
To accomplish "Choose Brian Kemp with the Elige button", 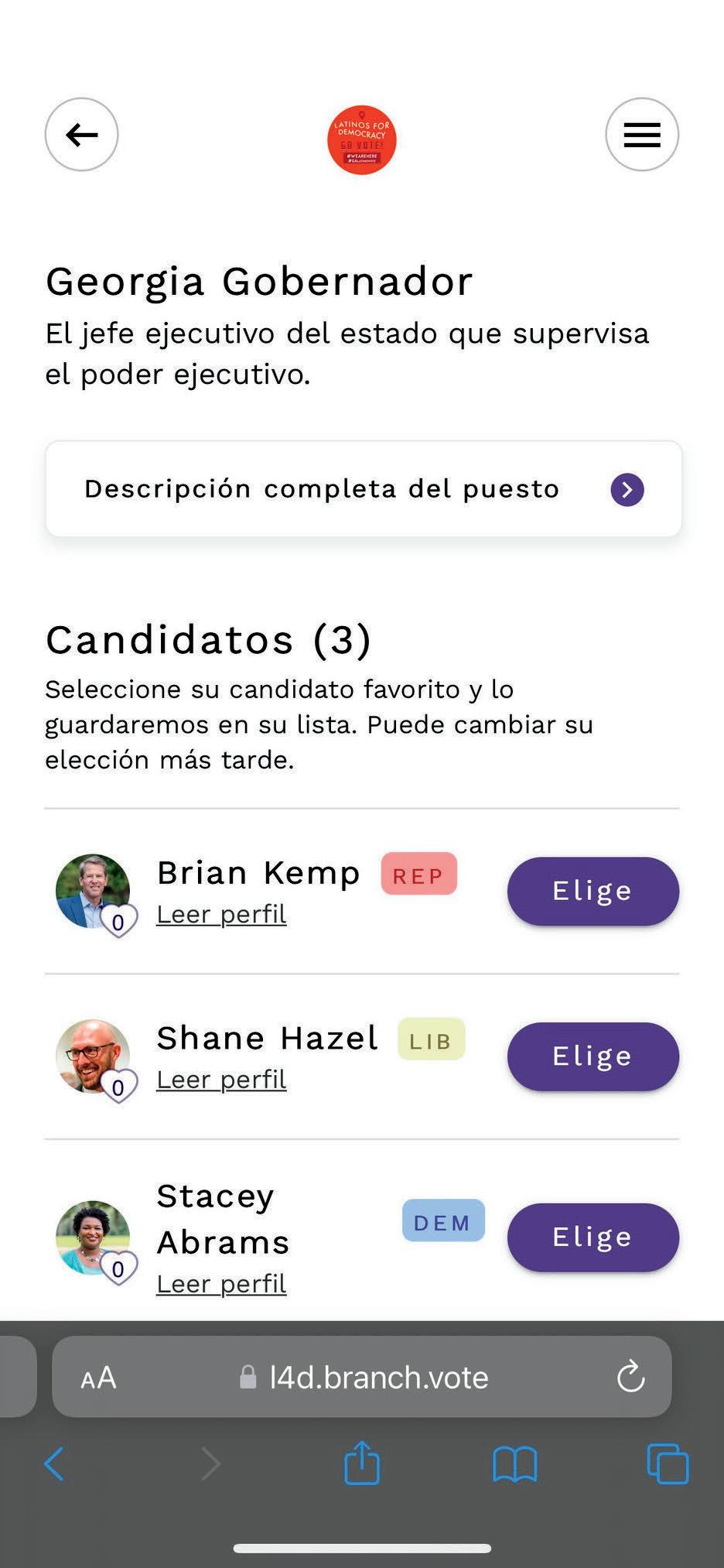I will [x=593, y=891].
